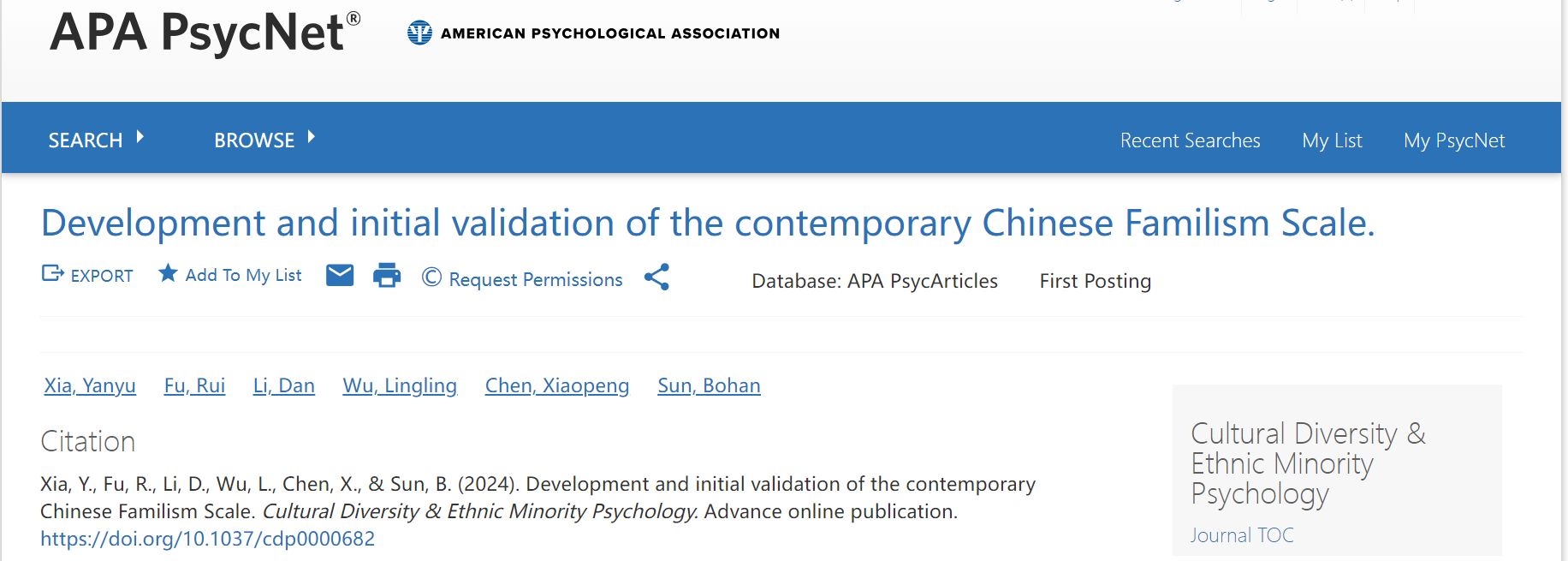Image resolution: width=1568 pixels, height=561 pixels.
Task: Click the share icon
Action: [656, 277]
